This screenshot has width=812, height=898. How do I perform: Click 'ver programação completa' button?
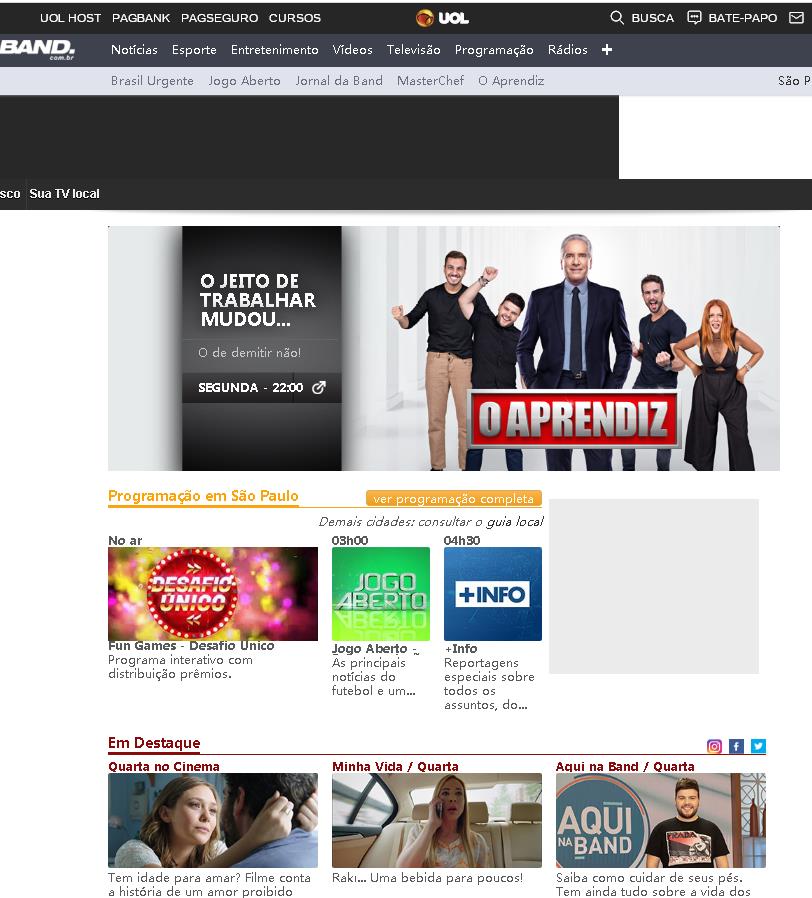point(454,499)
